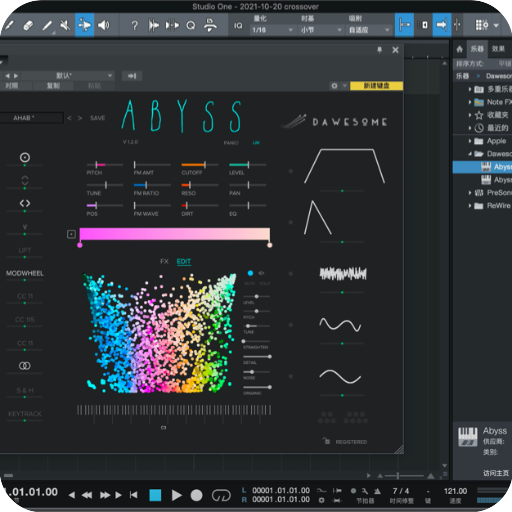The image size is (512, 512).
Task: Select the Paint pencil tool in toolbar
Action: [9, 25]
